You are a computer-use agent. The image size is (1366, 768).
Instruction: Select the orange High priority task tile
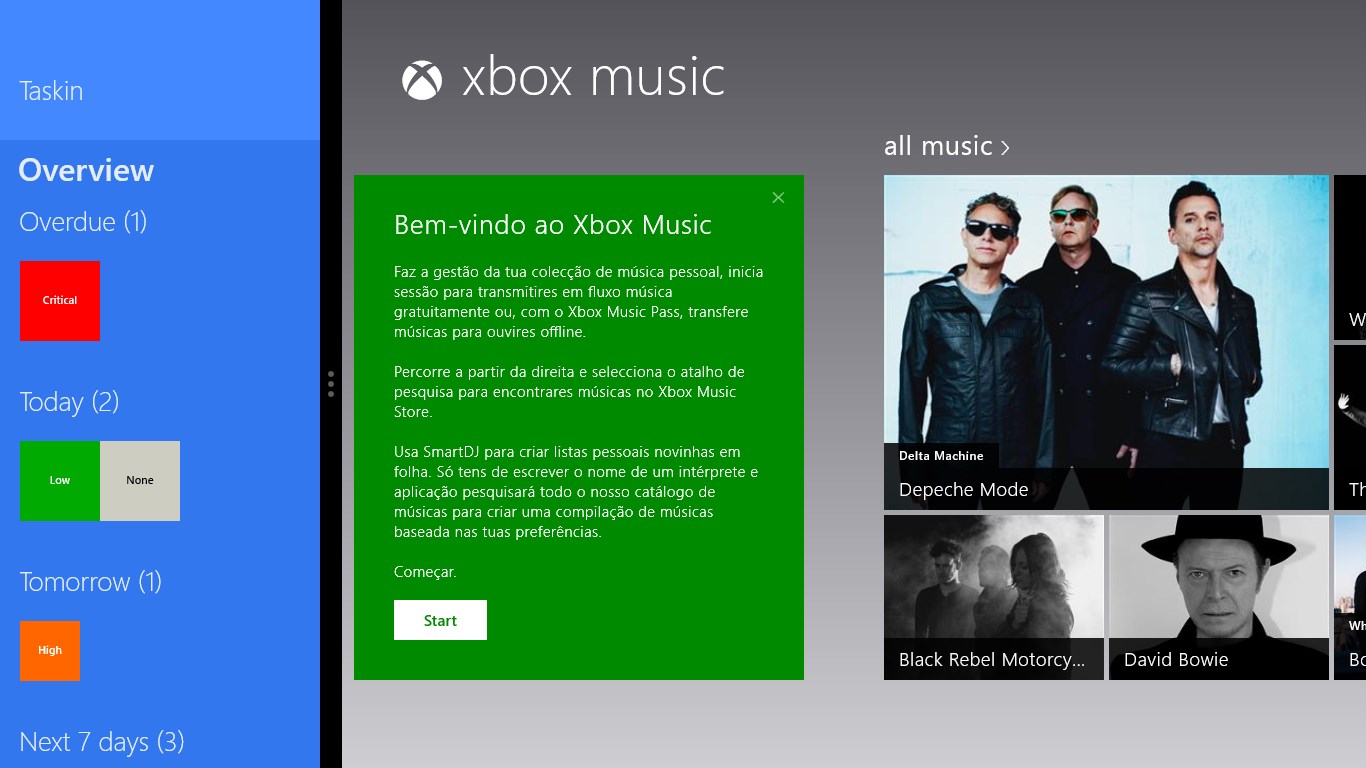50,650
